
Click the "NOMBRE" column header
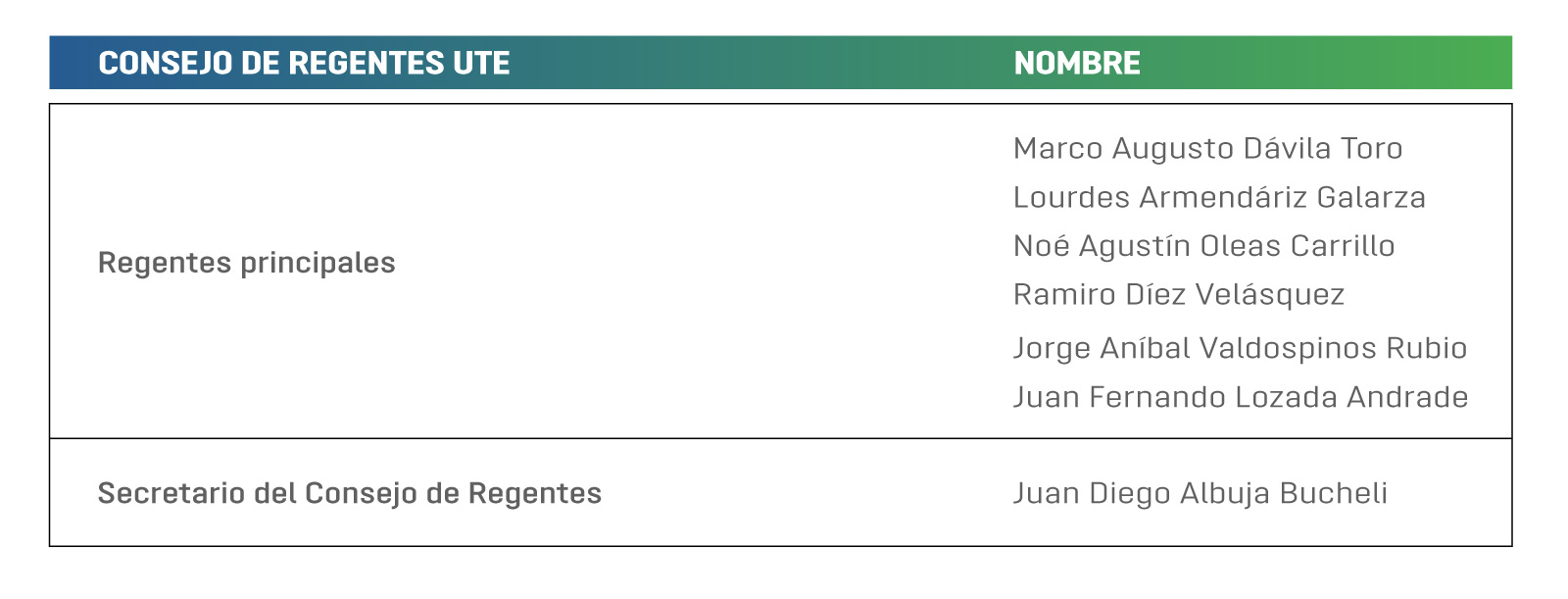pyautogui.click(x=1076, y=64)
